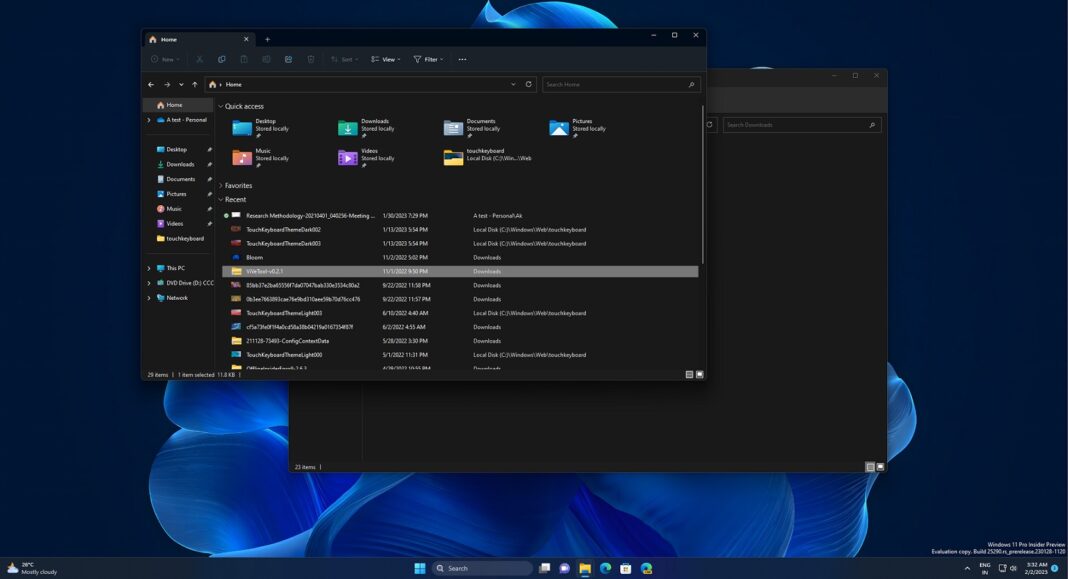
Task: Click the Refresh icon next to address bar
Action: (x=528, y=84)
